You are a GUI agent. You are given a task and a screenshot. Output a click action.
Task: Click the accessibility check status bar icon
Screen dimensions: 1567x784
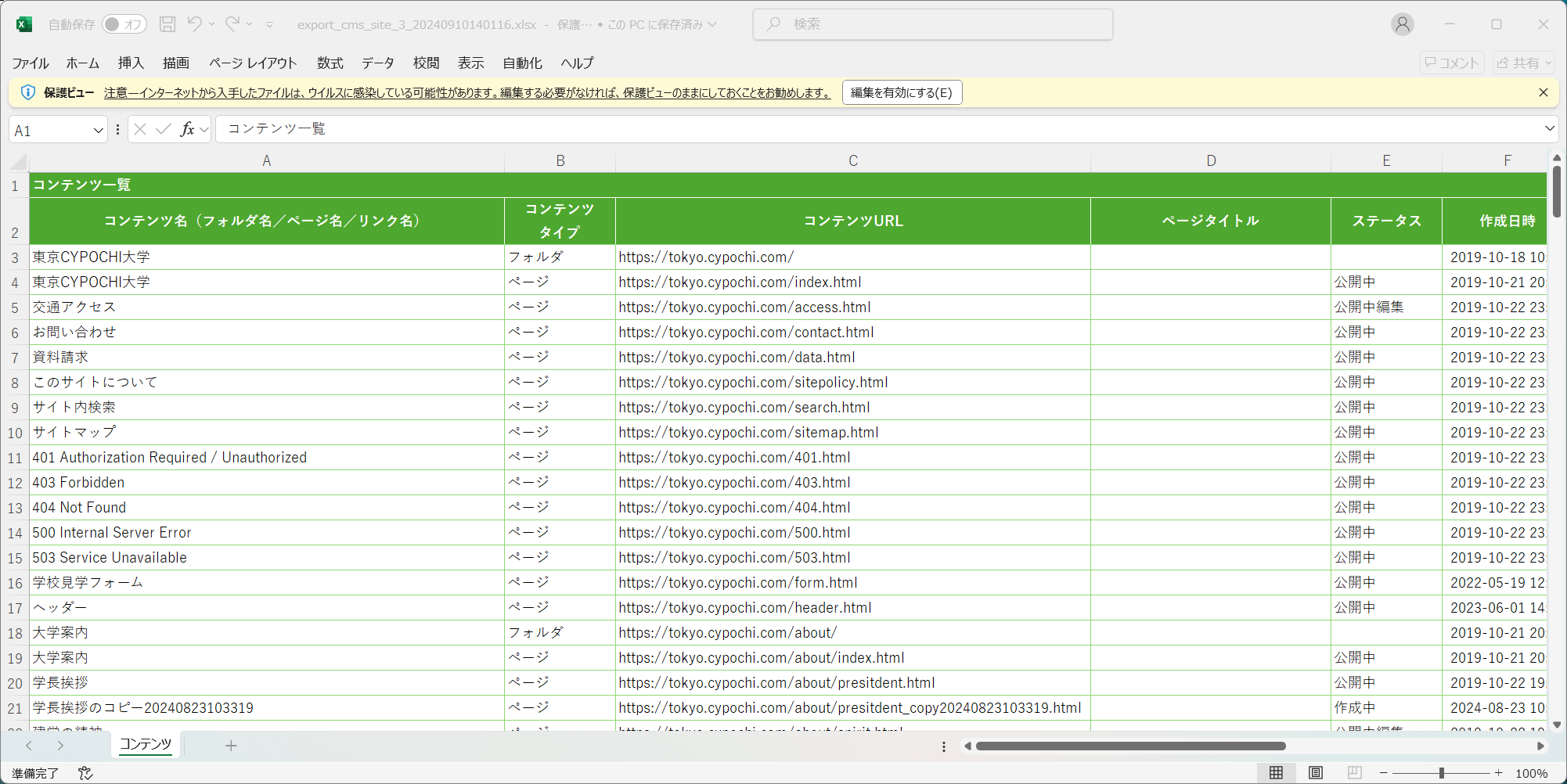tap(85, 773)
